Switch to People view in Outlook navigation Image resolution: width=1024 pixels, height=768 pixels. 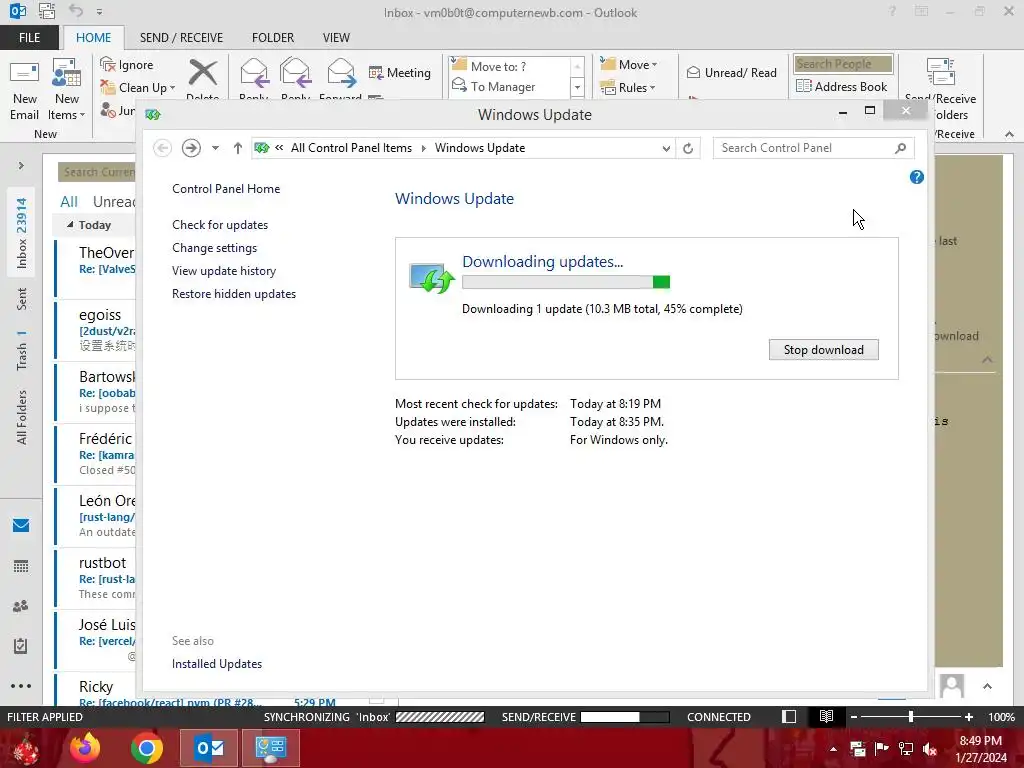pos(21,606)
